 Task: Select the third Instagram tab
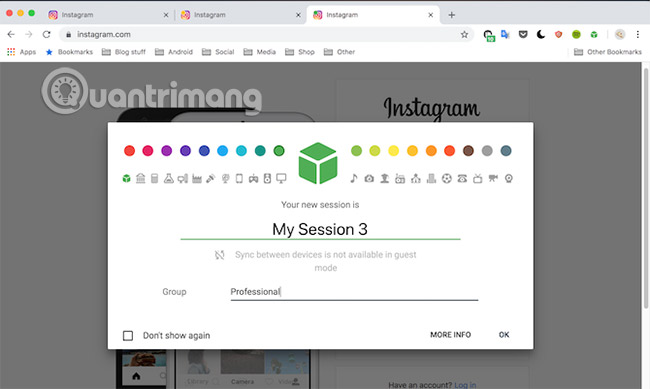click(x=372, y=15)
